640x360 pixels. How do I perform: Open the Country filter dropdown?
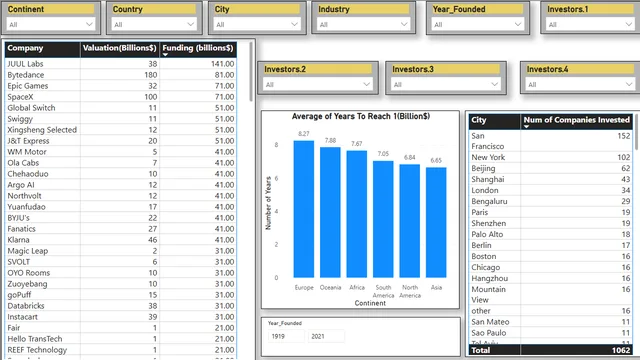click(x=154, y=24)
